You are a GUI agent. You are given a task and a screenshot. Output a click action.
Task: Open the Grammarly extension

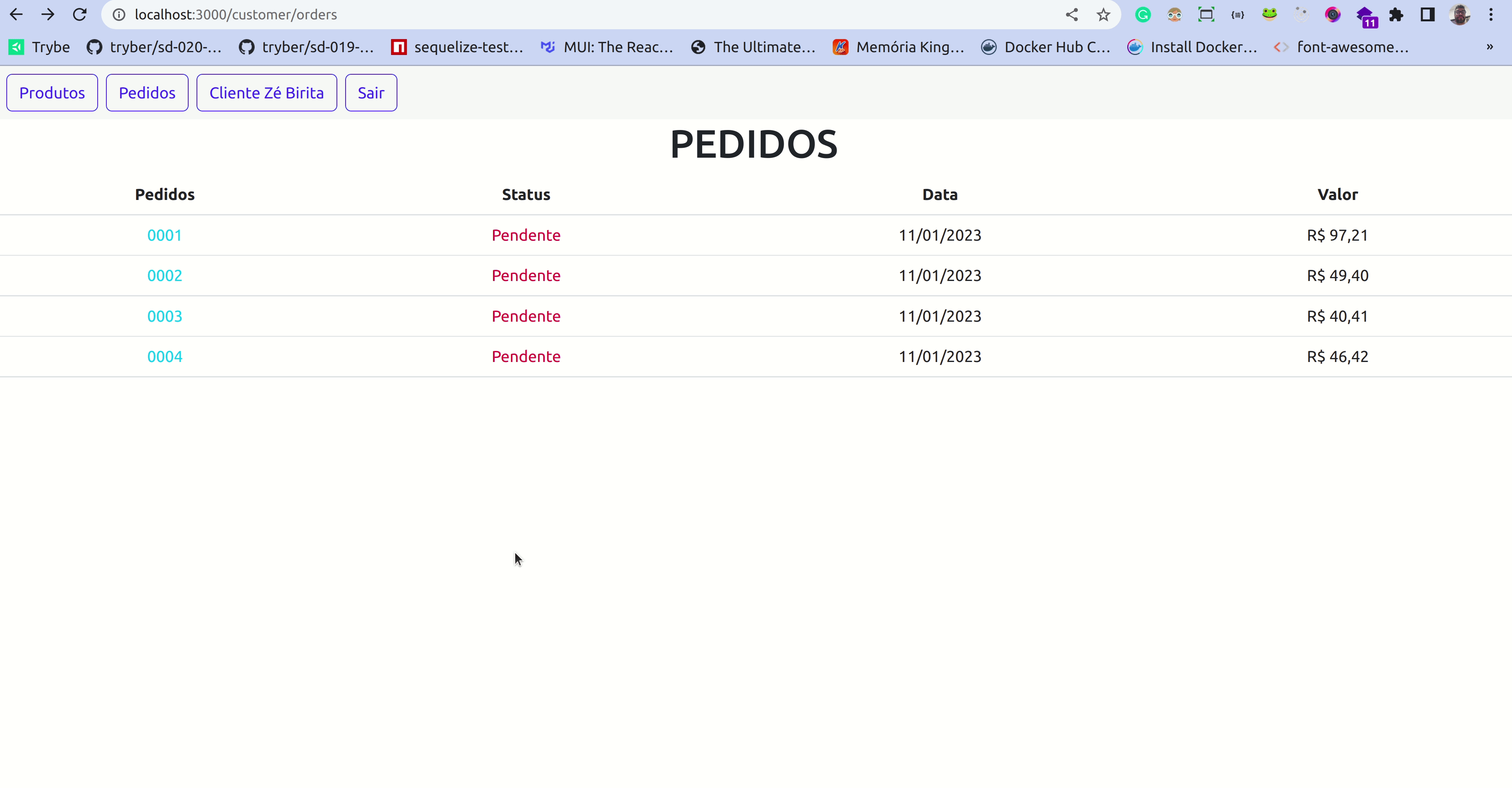[x=1143, y=14]
